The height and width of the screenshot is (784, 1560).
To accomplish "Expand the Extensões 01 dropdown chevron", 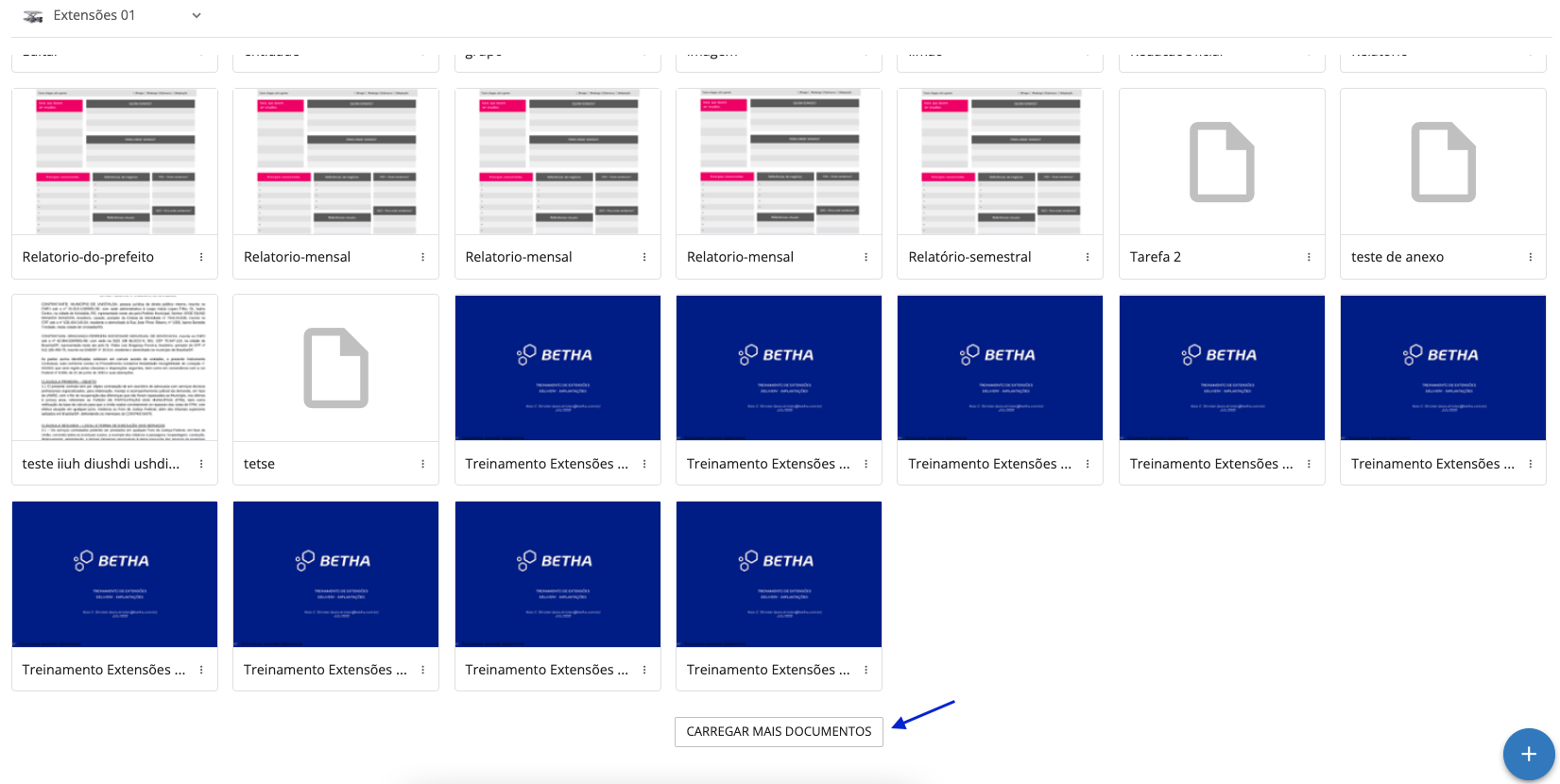I will coord(197,16).
